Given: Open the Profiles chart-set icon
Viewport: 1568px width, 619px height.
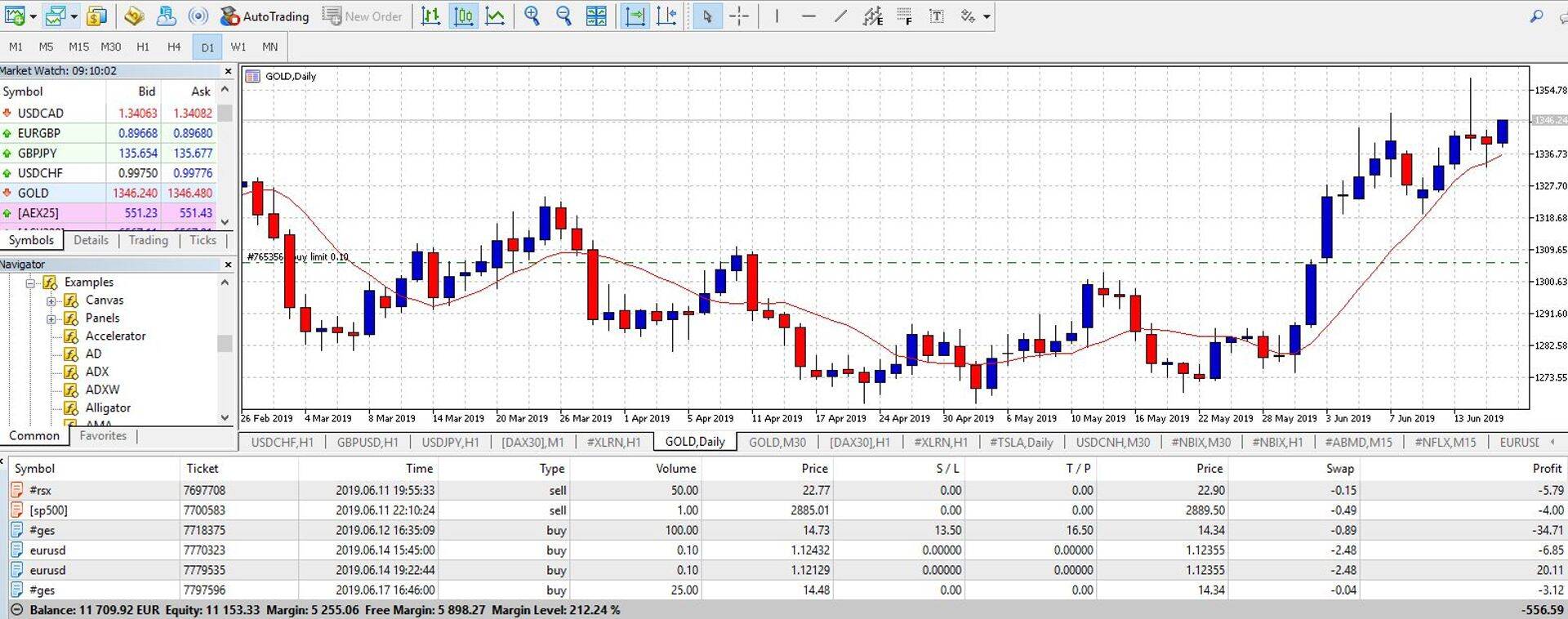Looking at the screenshot, I should point(56,16).
